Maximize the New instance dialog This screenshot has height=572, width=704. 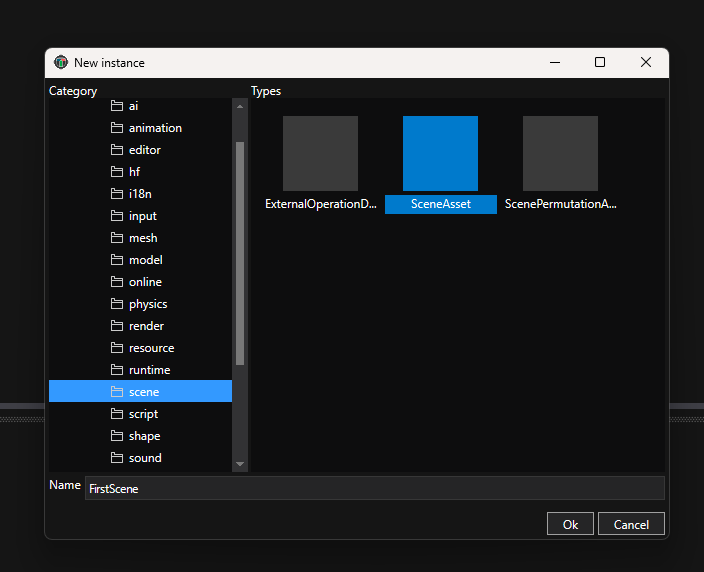pyautogui.click(x=600, y=62)
